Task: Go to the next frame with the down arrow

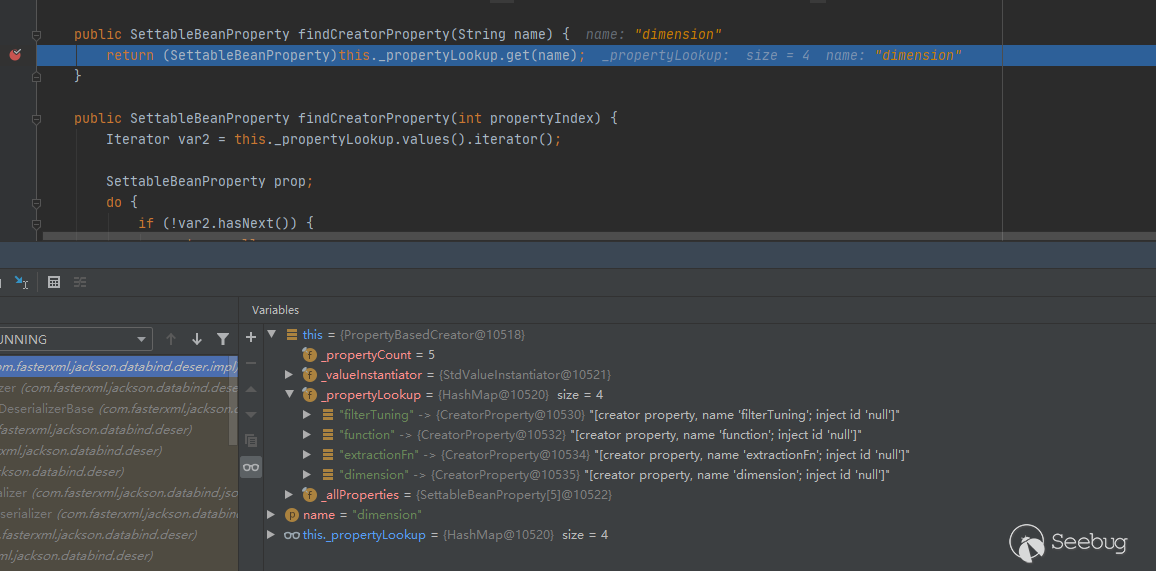Action: [x=197, y=339]
